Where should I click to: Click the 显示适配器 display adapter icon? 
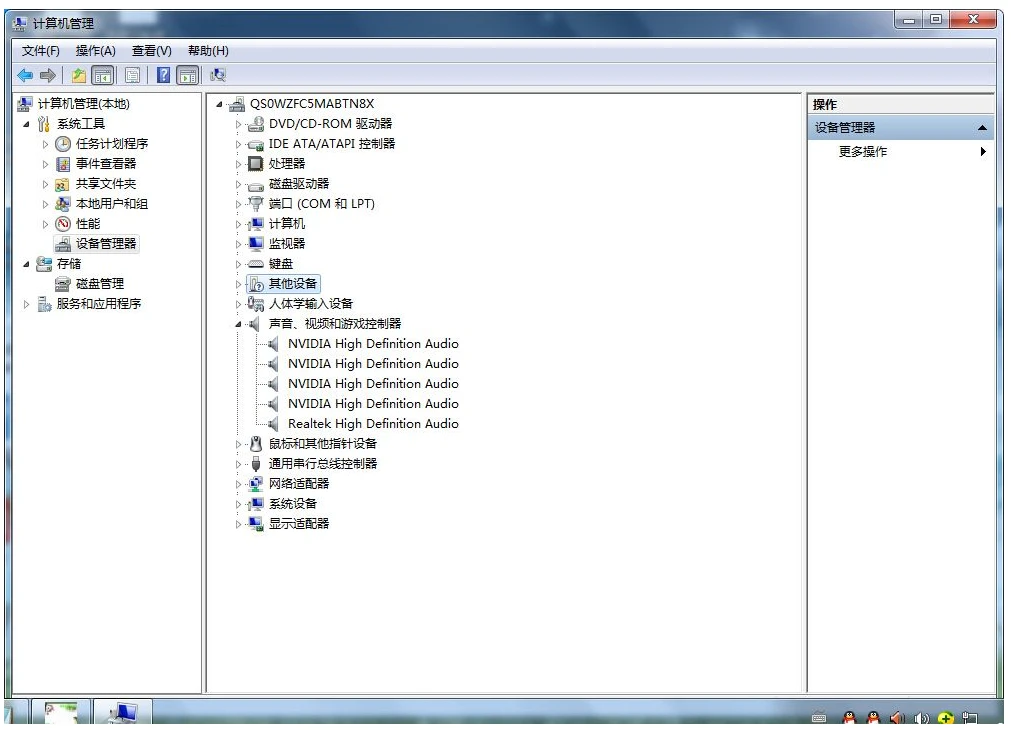(x=256, y=524)
